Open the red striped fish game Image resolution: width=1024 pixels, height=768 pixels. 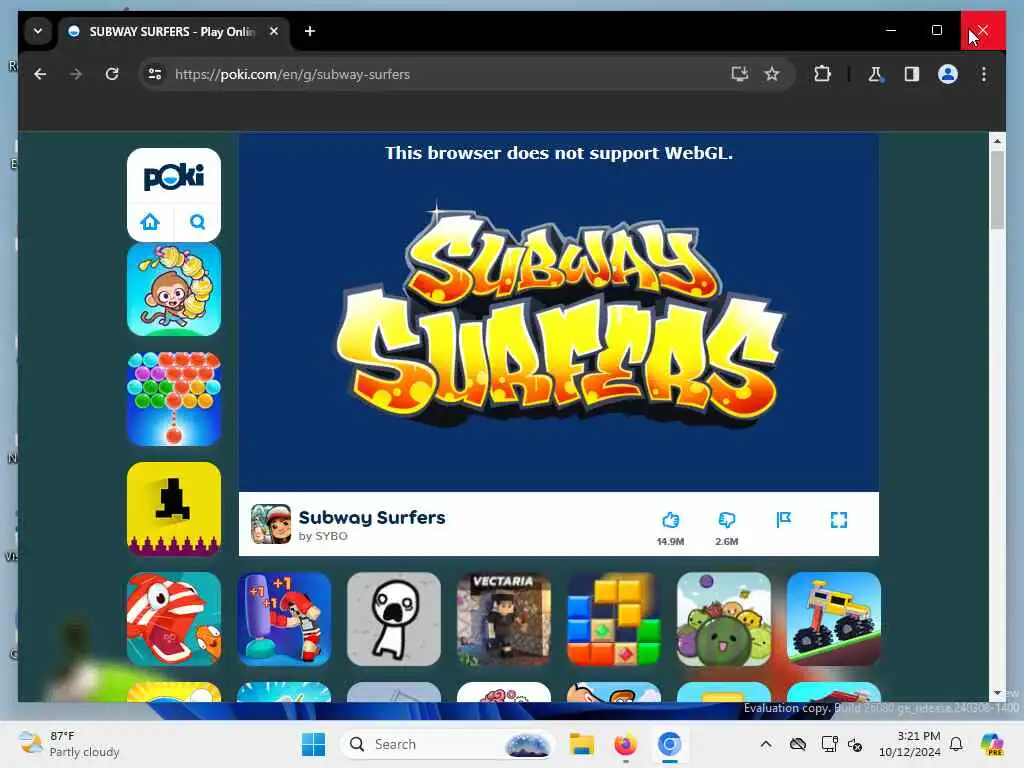pos(174,619)
